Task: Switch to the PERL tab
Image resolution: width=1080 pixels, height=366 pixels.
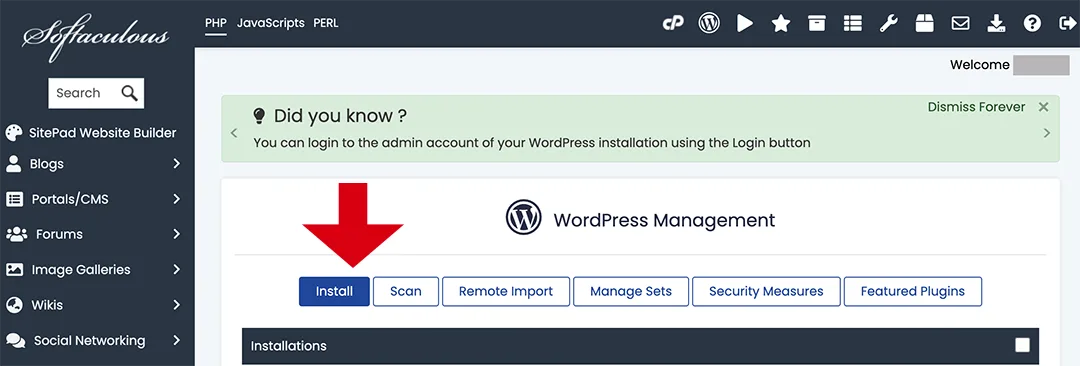Action: pyautogui.click(x=326, y=23)
